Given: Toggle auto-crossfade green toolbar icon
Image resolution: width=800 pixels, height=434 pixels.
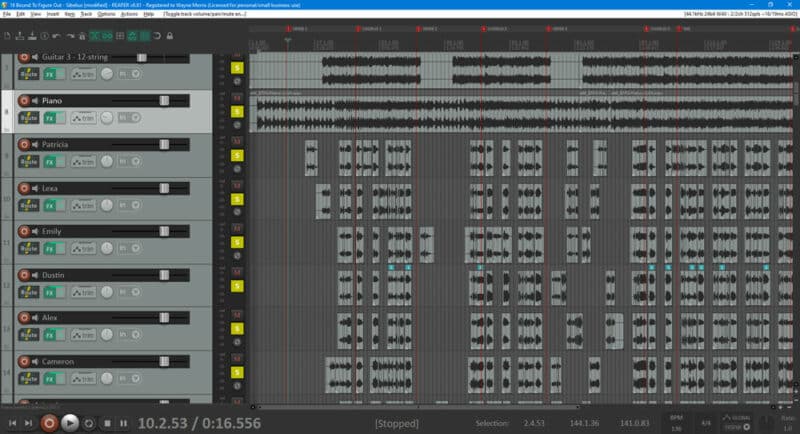Looking at the screenshot, I should (x=95, y=36).
